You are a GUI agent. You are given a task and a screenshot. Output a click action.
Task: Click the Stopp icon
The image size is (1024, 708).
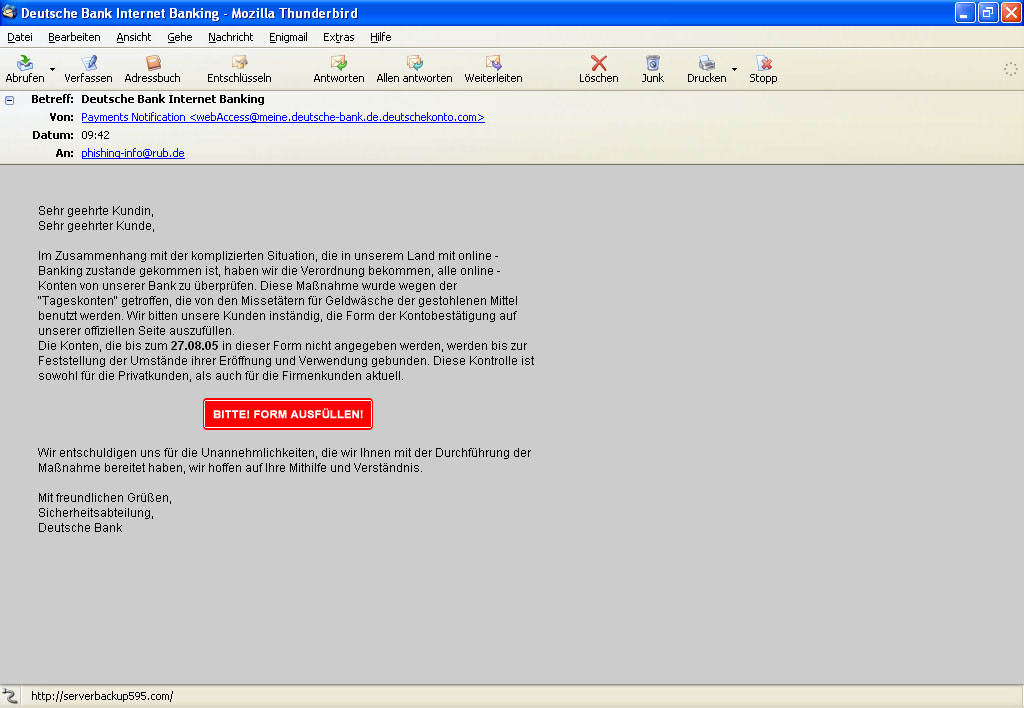[x=763, y=63]
